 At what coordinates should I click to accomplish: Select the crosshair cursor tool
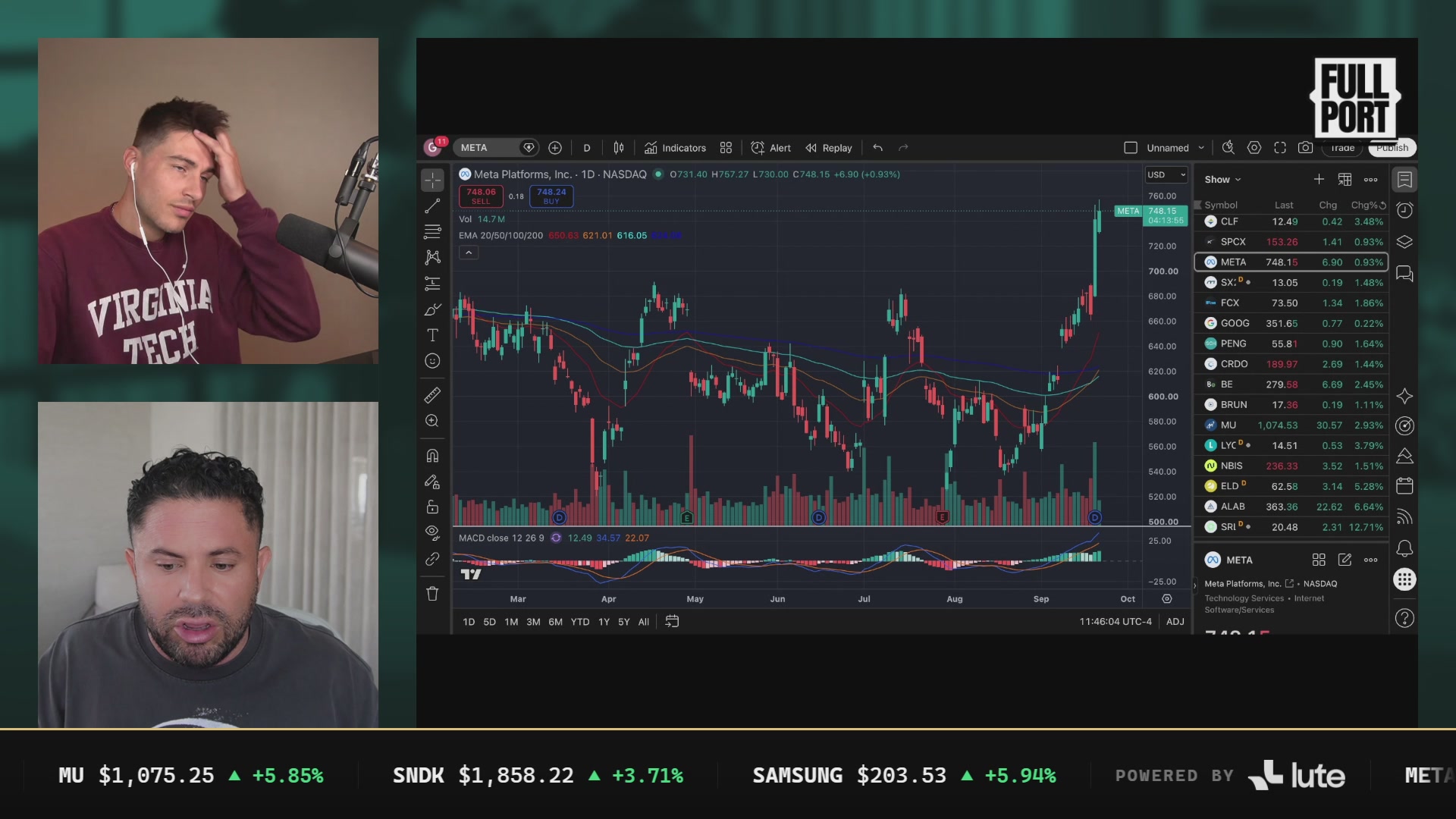432,180
